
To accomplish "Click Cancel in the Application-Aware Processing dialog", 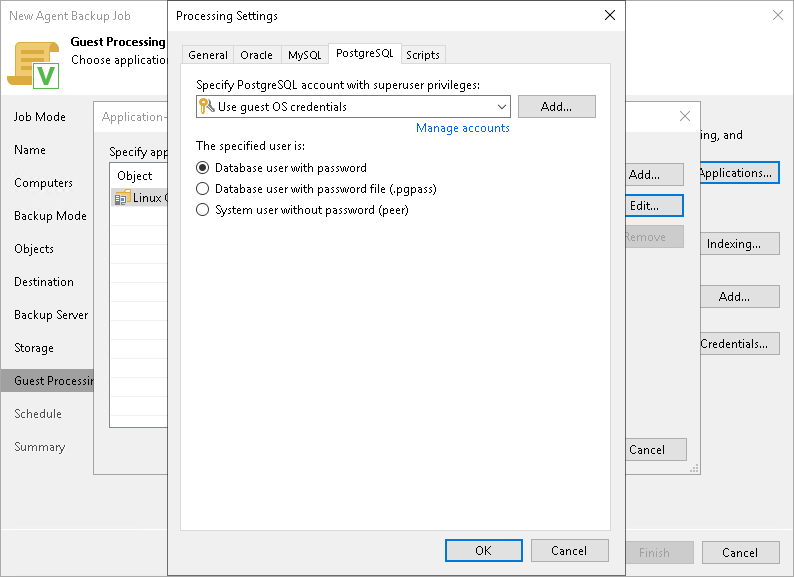I will coord(656,450).
